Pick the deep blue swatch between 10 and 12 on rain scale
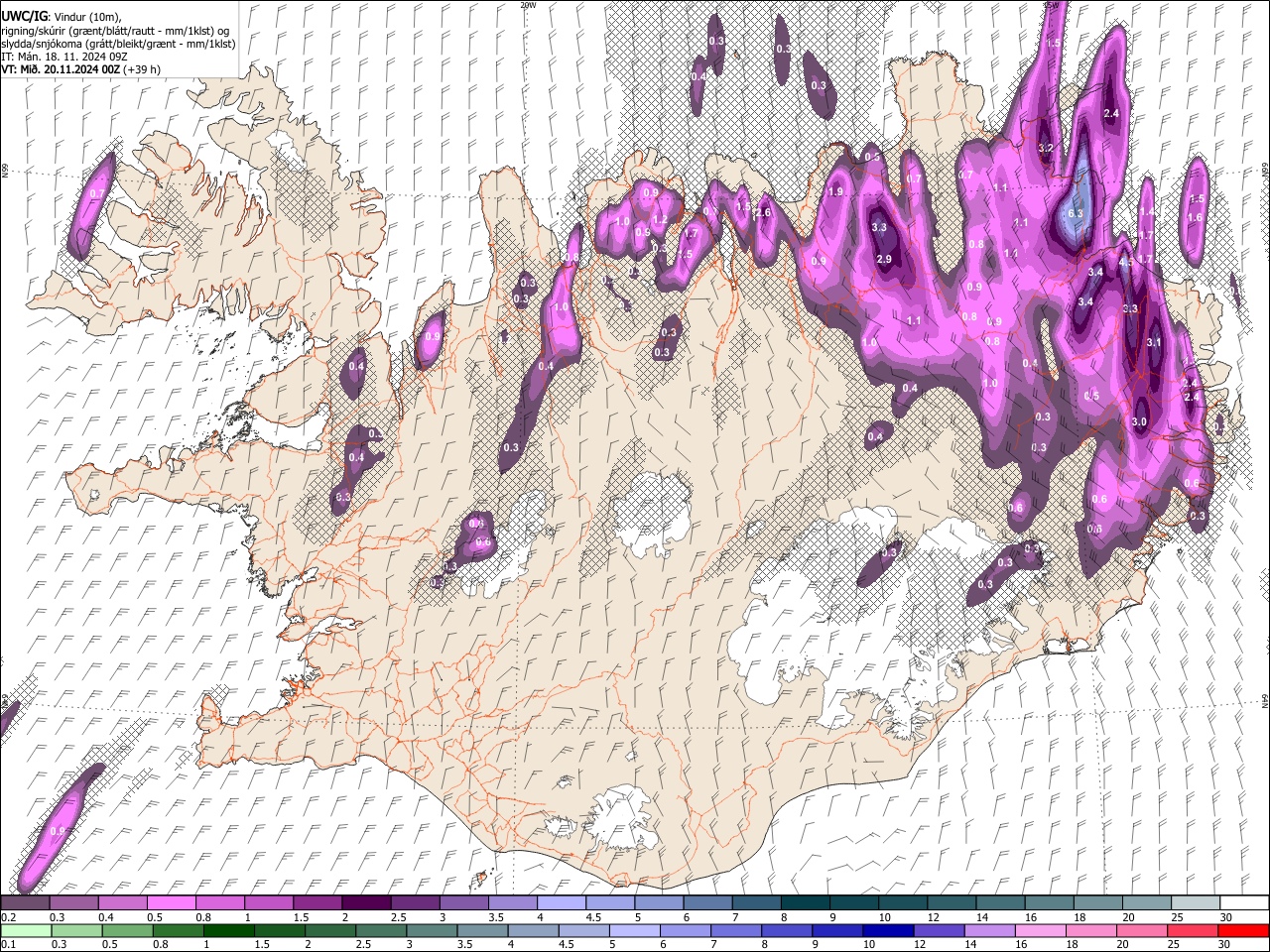1270x952 pixels. click(888, 930)
